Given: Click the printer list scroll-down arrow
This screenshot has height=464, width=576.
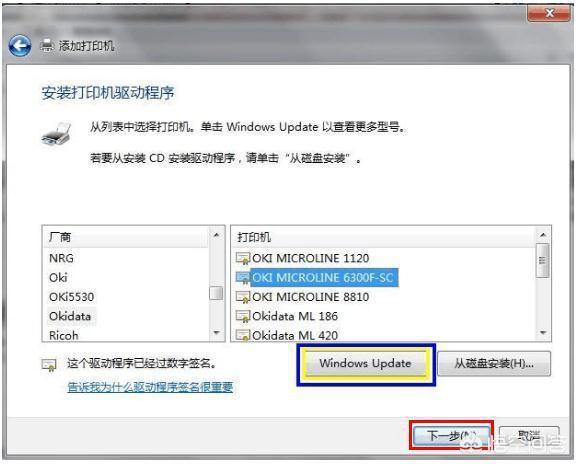Looking at the screenshot, I should point(543,333).
